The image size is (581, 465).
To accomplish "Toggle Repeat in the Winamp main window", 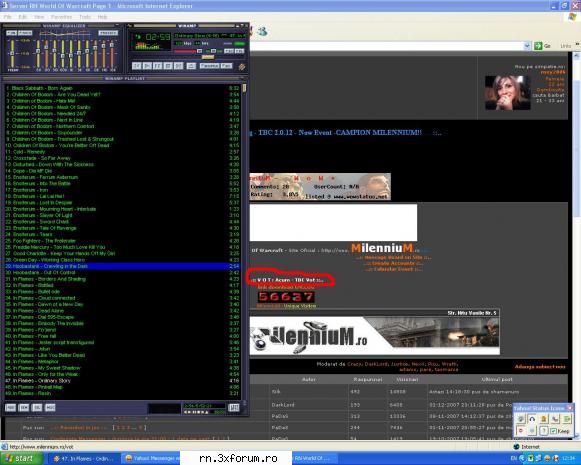I will (x=226, y=66).
